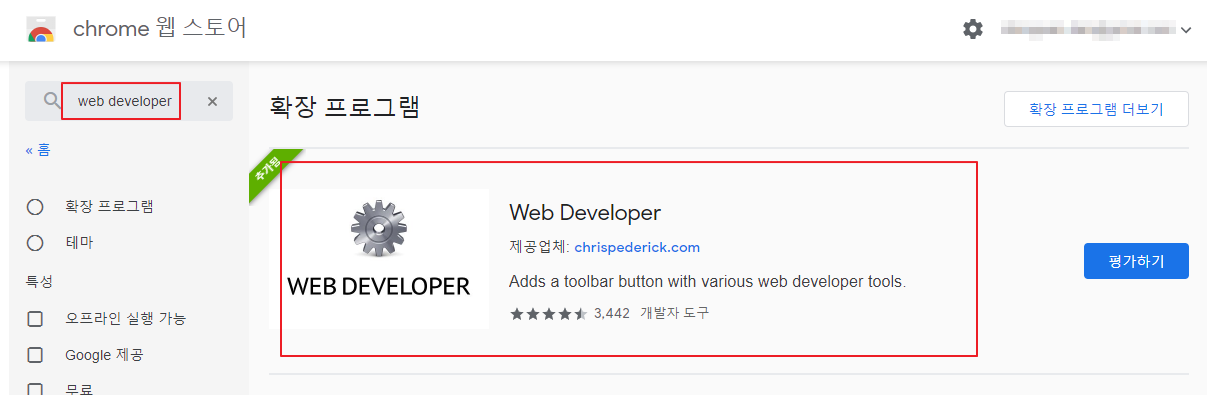The height and width of the screenshot is (395, 1207).
Task: Click the search magnifier icon
Action: point(53,101)
